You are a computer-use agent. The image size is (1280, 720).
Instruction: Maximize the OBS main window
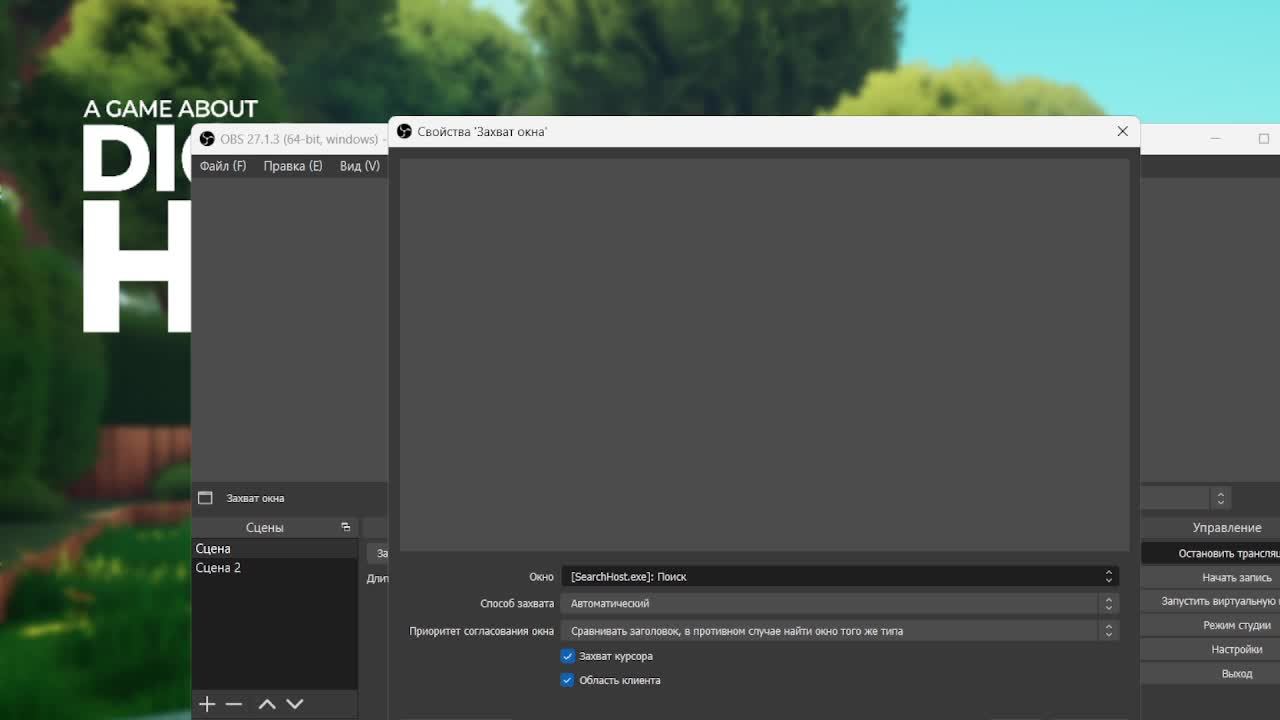(1263, 139)
